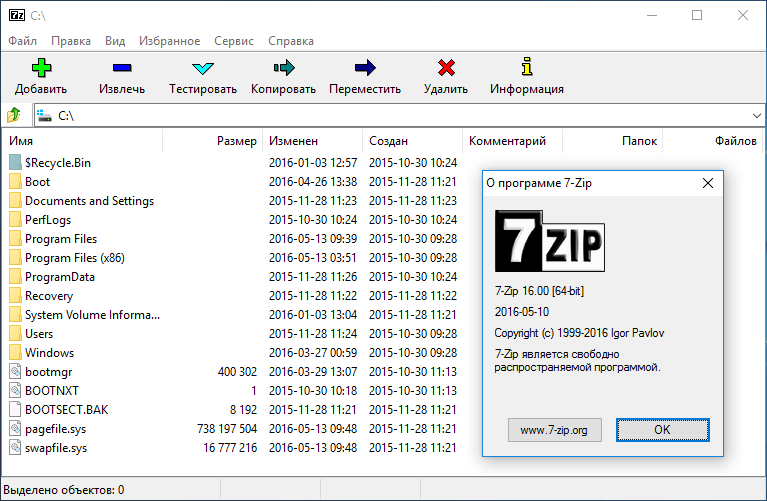767x501 pixels.
Task: Click the 7-ZIP logo in About dialog
Action: 549,241
